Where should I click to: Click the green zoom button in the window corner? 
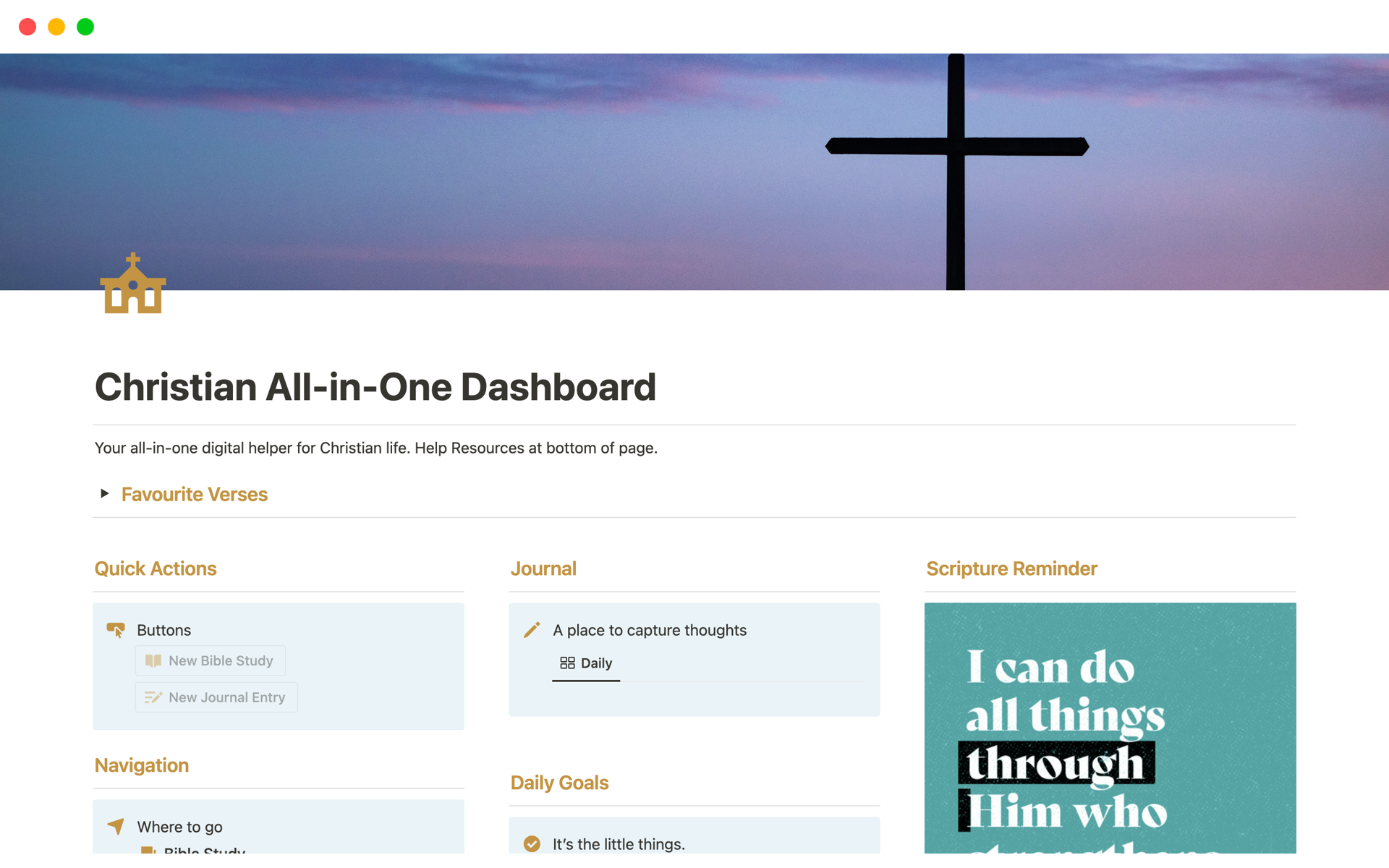click(x=85, y=26)
